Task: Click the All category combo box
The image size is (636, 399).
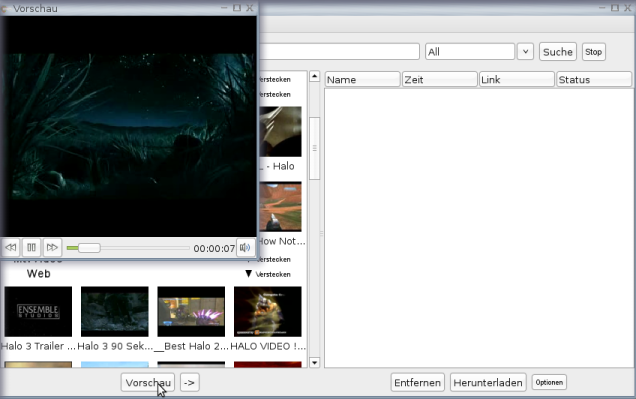Action: pyautogui.click(x=470, y=52)
